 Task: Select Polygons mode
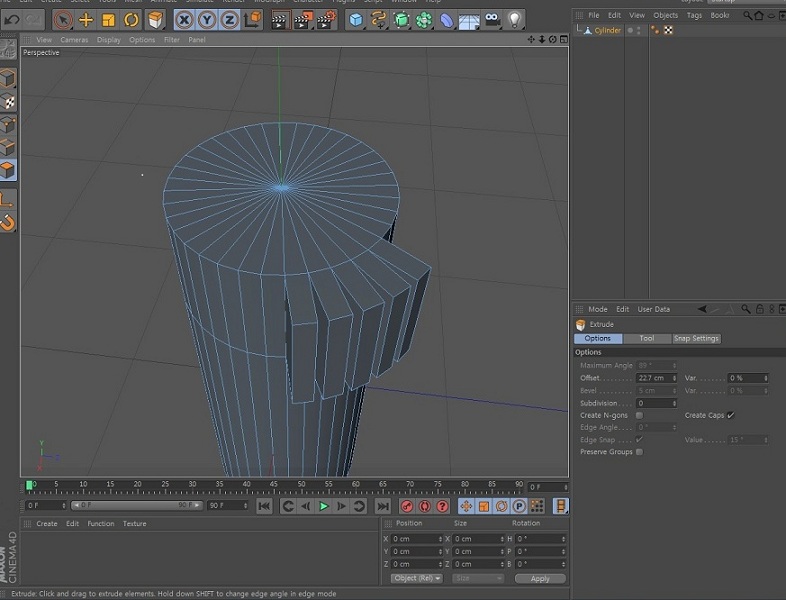pos(8,170)
